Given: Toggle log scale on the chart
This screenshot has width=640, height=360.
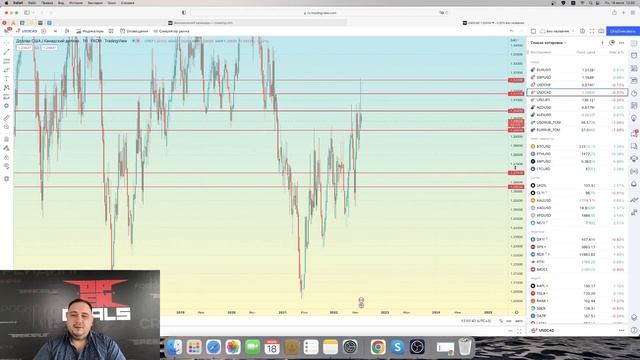Looking at the screenshot, I should 509,321.
